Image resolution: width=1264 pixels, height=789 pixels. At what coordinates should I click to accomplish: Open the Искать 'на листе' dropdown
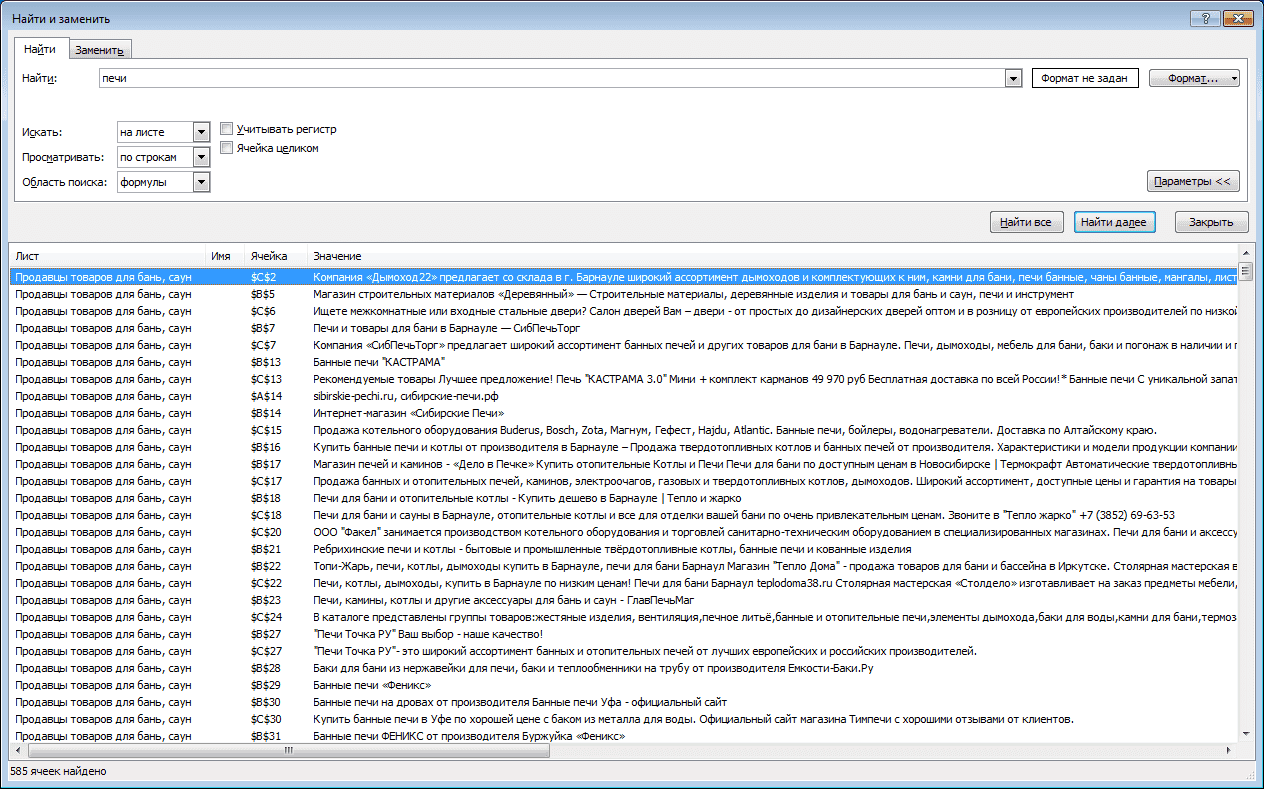[x=201, y=132]
